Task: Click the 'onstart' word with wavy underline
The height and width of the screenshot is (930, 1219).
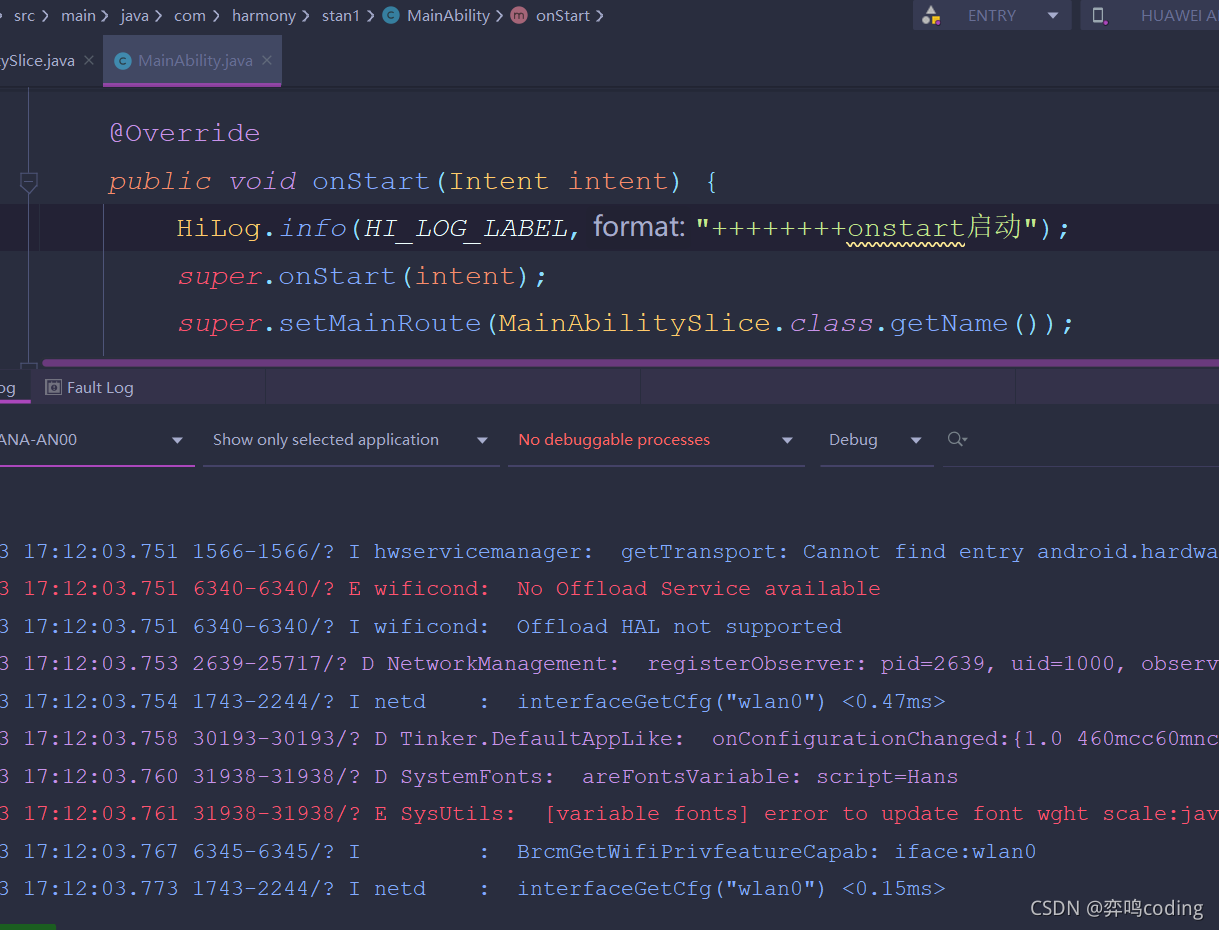Action: pos(905,229)
